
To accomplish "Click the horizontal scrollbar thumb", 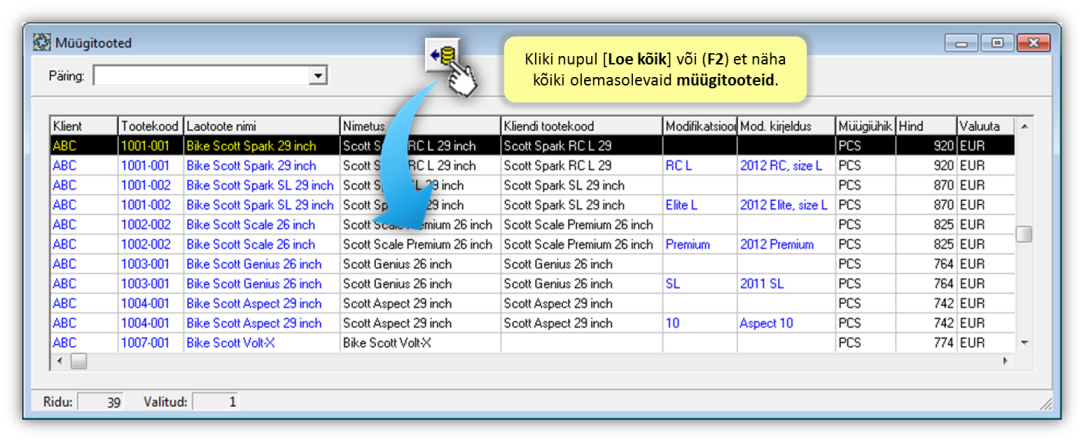I will point(78,361).
